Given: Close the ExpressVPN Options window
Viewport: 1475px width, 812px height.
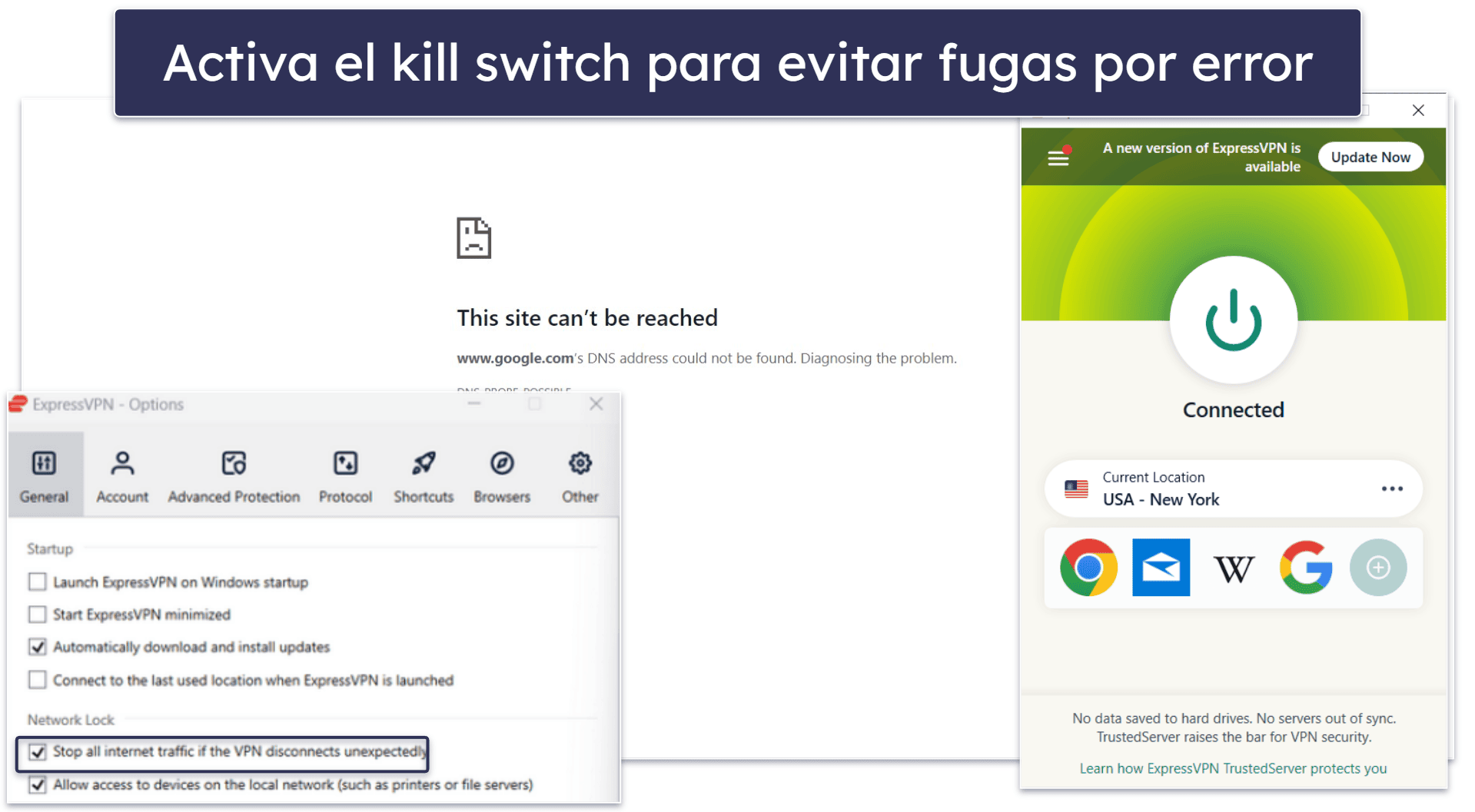Looking at the screenshot, I should [596, 404].
